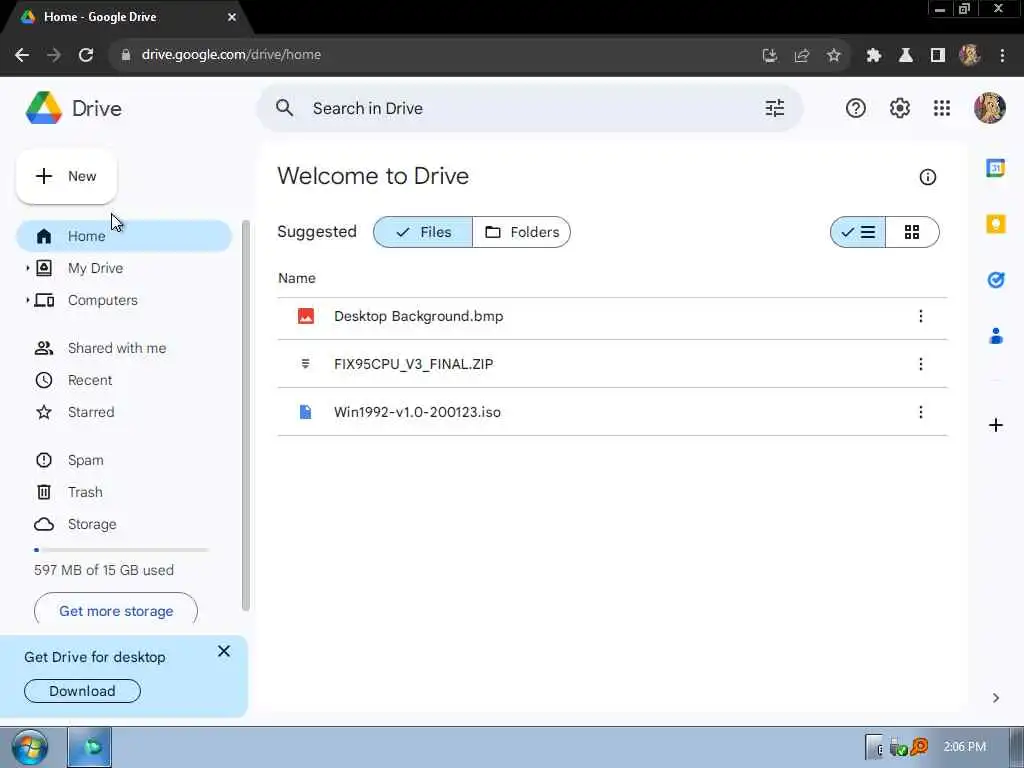The image size is (1024, 768).
Task: Open Win1992-v1.0-200123.iso file
Action: point(612,412)
